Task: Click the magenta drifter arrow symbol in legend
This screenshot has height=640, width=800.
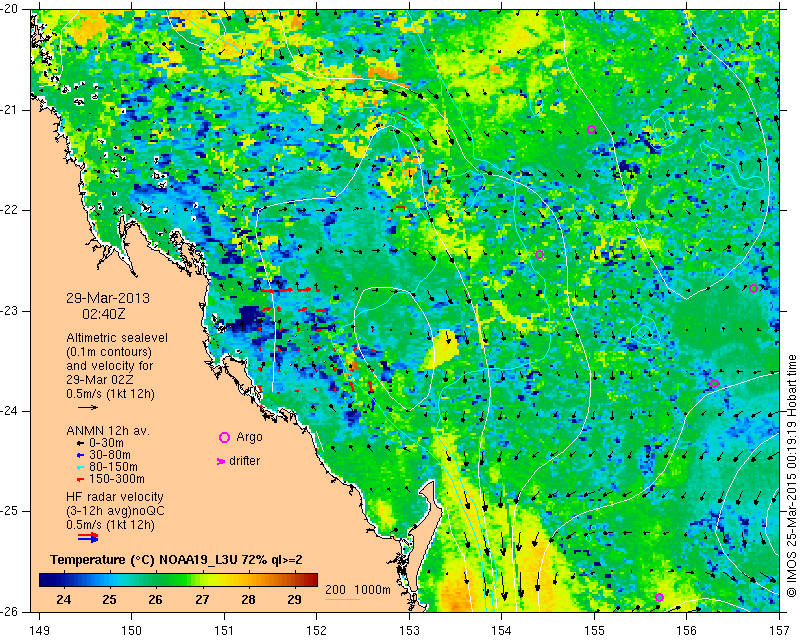Action: point(220,461)
